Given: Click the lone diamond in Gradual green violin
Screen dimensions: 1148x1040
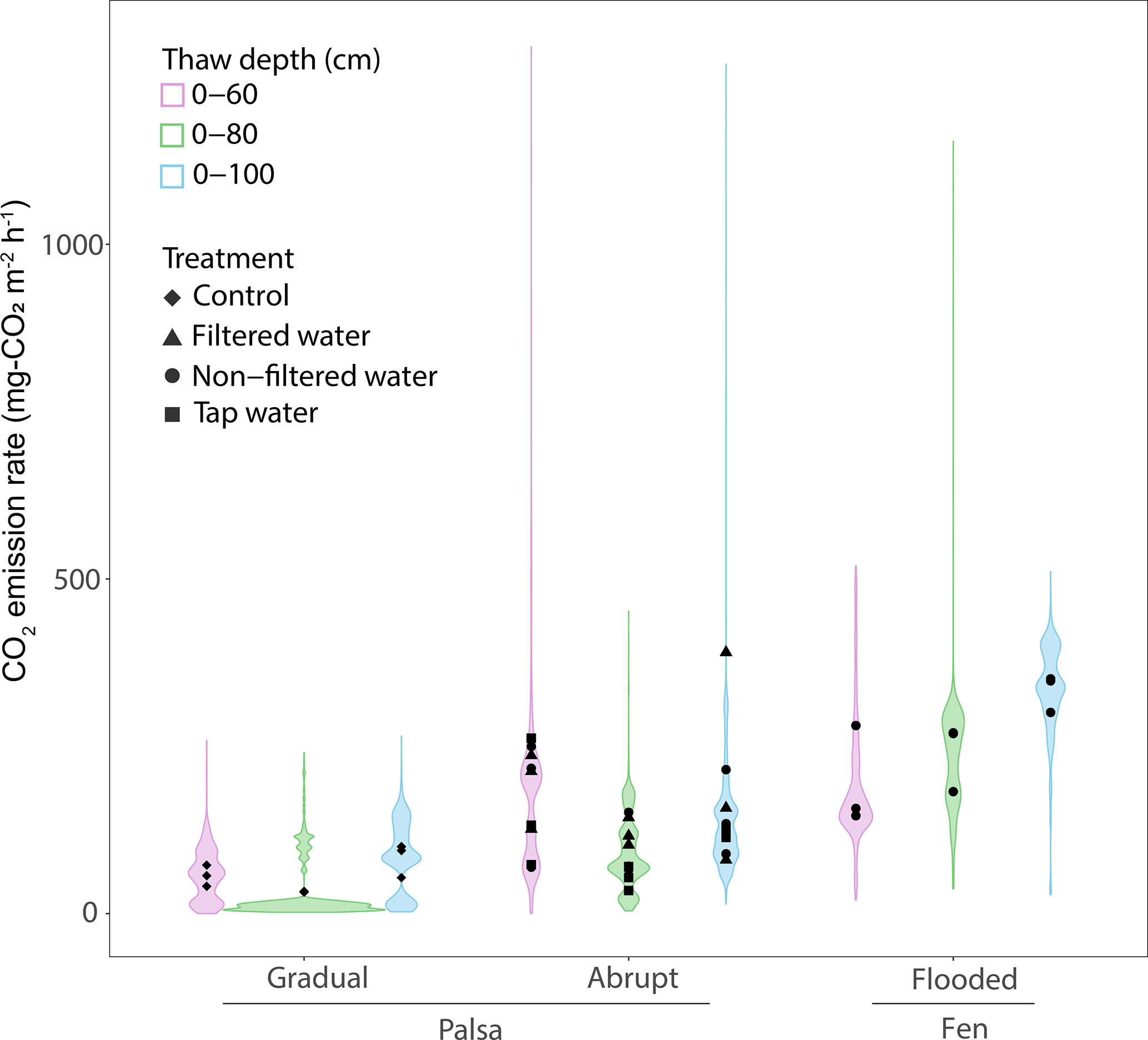Looking at the screenshot, I should [304, 892].
